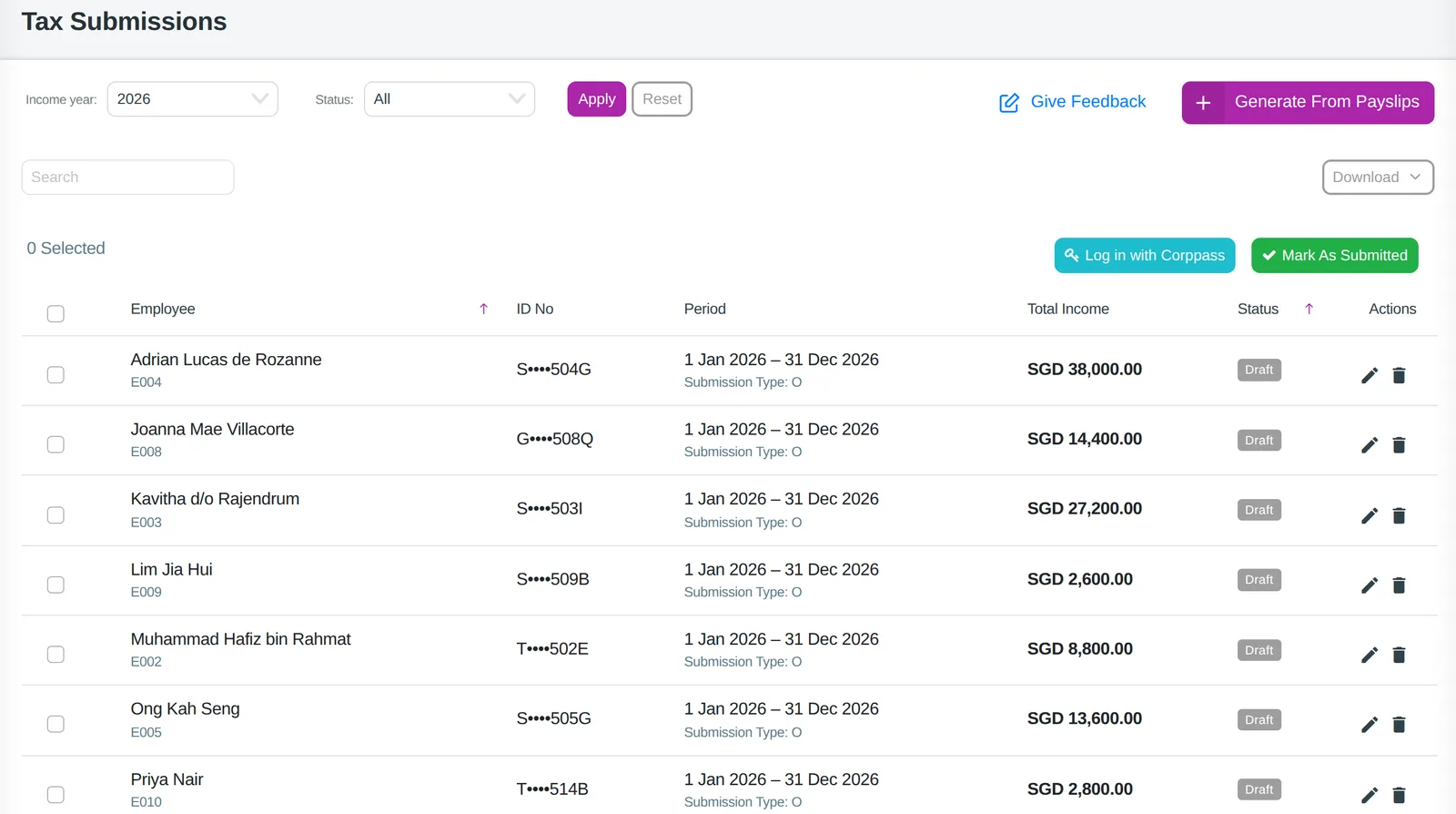Viewport: 1456px width, 814px height.
Task: Sort by Employee column arrow
Action: [483, 310]
